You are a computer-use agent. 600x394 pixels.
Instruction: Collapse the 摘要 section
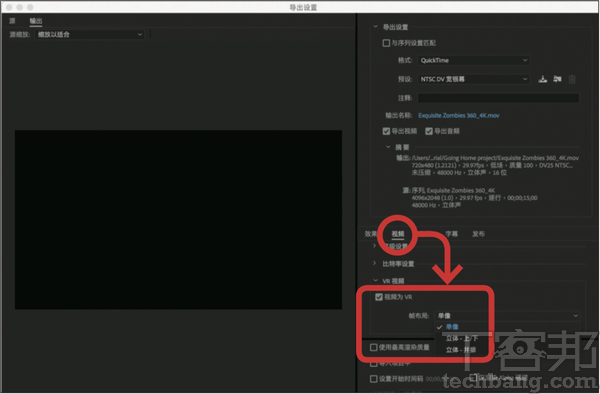(x=388, y=147)
